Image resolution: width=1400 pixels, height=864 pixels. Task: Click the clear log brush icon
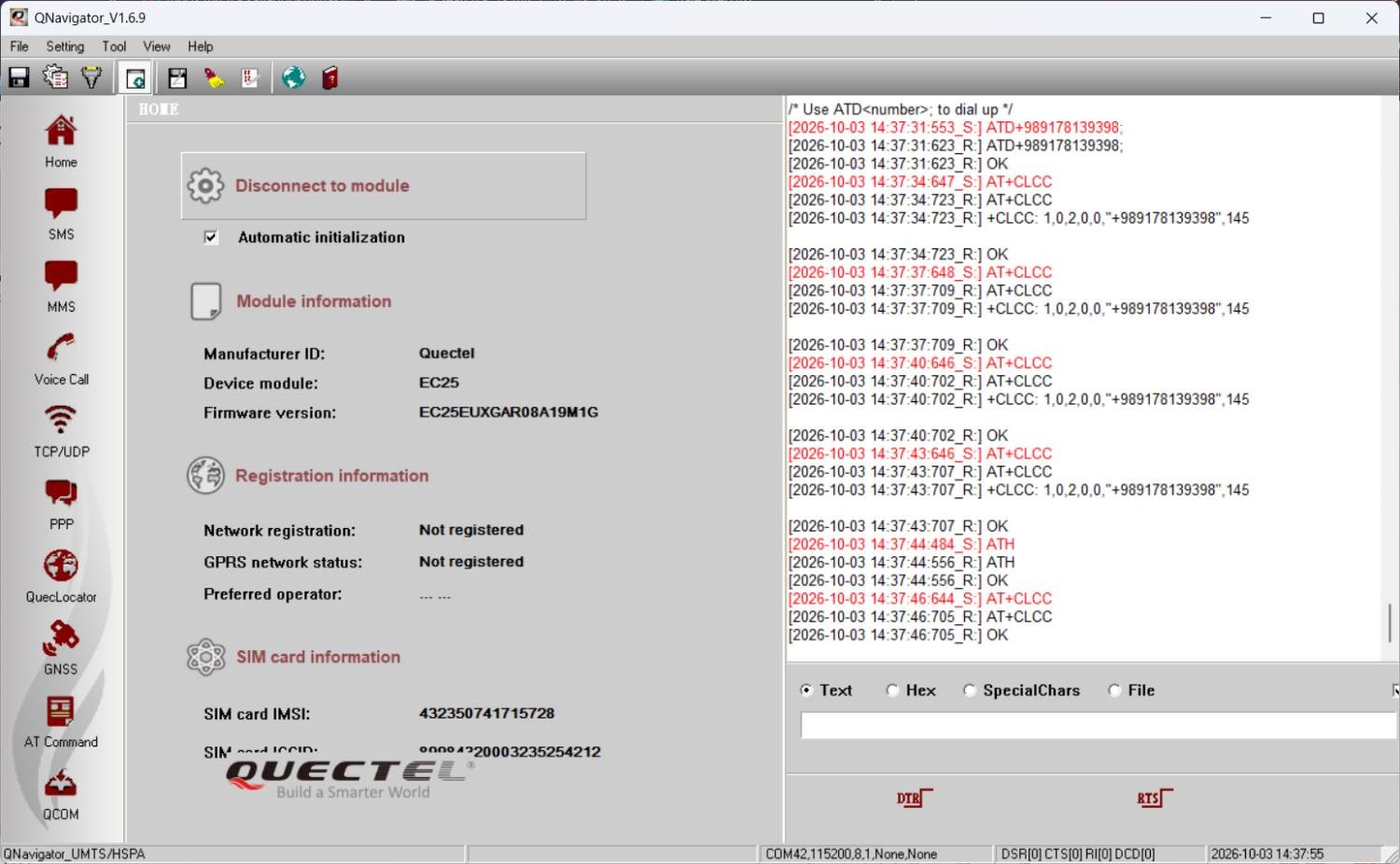[214, 78]
